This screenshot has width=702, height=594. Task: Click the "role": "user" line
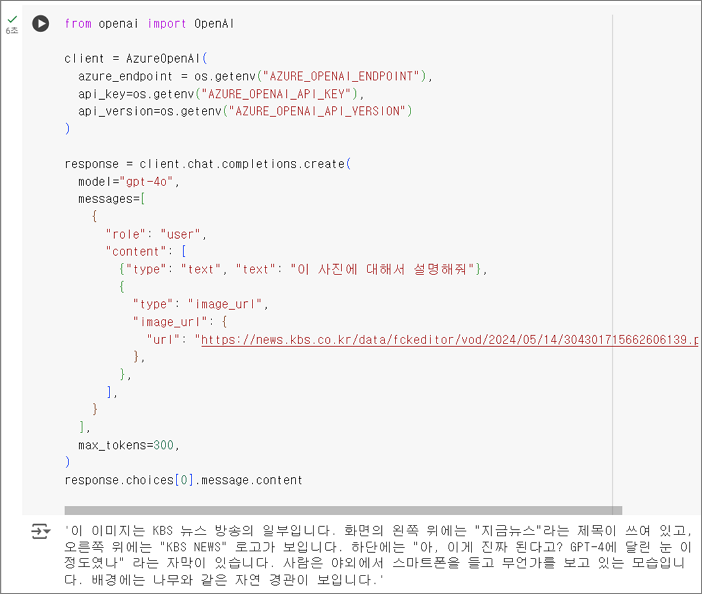(156, 234)
